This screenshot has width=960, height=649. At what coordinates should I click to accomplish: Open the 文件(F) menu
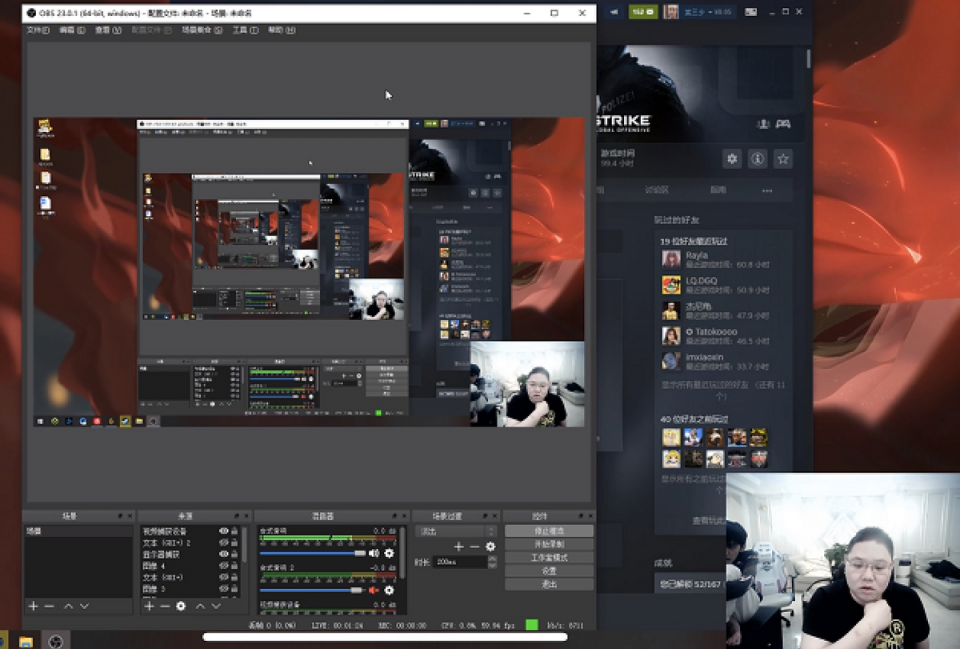coord(38,30)
